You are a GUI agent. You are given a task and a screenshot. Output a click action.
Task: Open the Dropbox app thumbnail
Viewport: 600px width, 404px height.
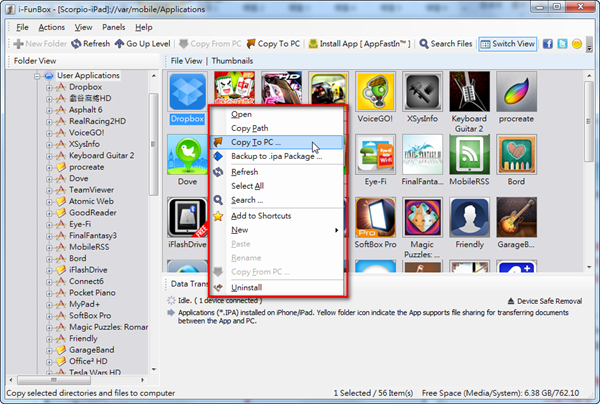(188, 92)
